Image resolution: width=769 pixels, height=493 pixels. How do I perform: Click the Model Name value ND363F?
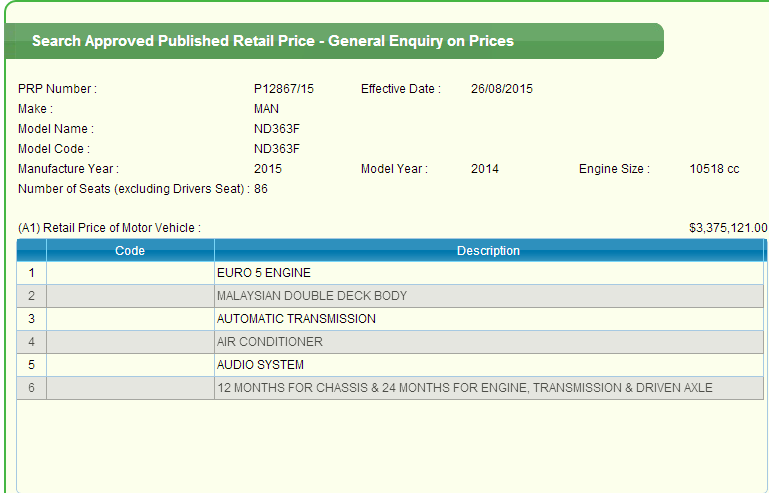click(x=277, y=129)
